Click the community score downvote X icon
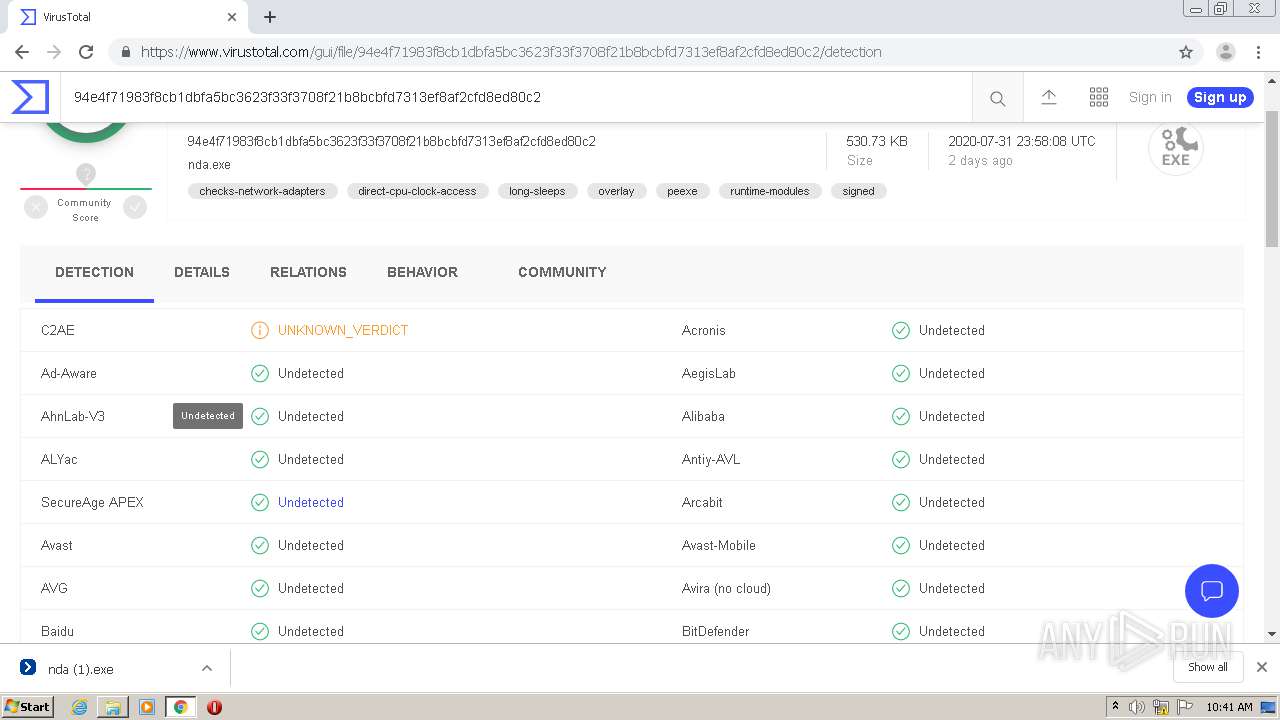This screenshot has width=1280, height=720. coord(36,207)
